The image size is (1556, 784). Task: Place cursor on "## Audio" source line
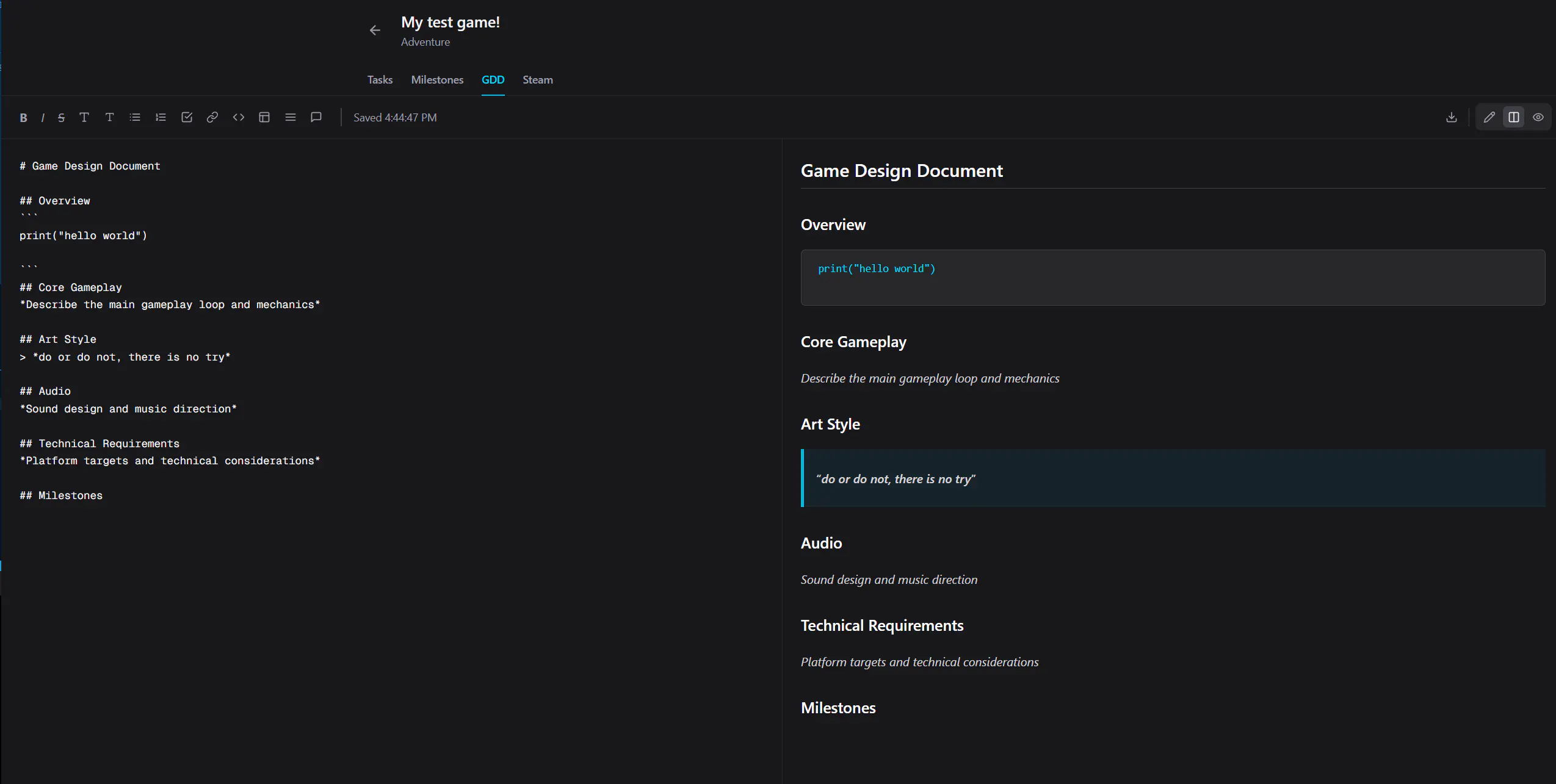click(45, 391)
